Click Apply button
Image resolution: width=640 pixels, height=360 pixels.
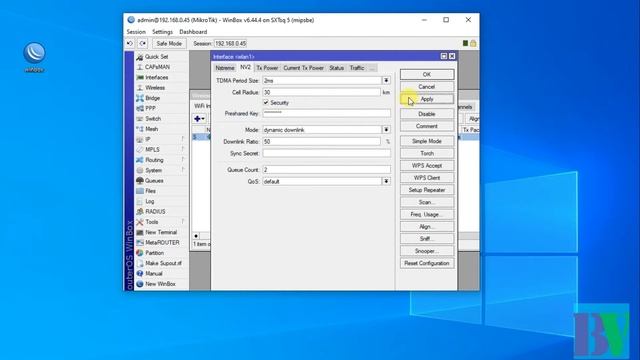[x=427, y=99]
